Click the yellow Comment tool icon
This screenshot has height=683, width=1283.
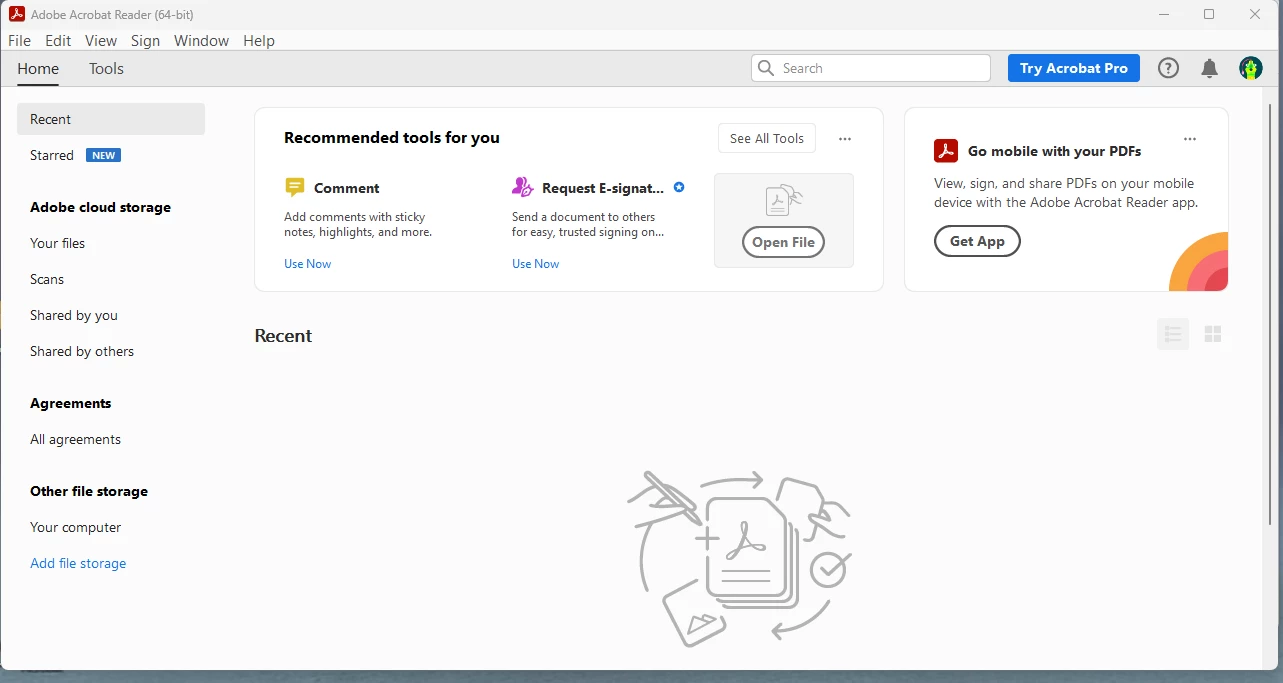[x=294, y=187]
